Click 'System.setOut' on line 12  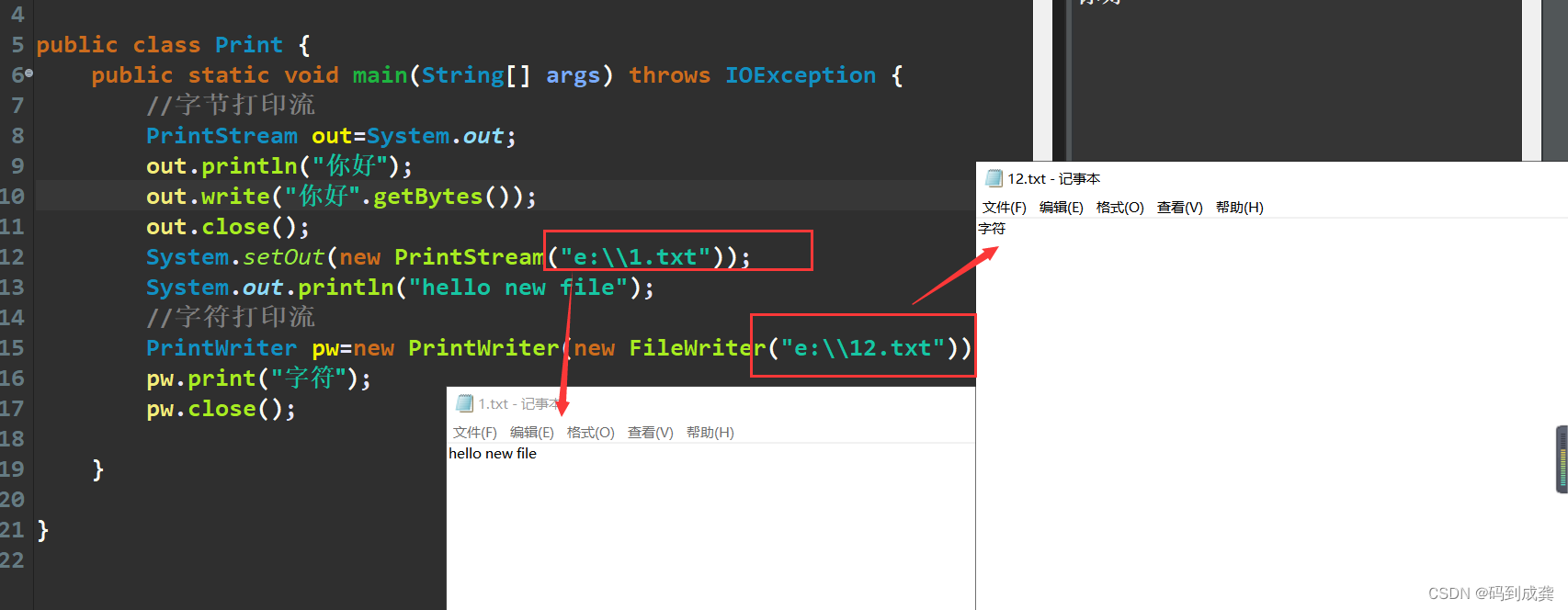click(x=235, y=257)
